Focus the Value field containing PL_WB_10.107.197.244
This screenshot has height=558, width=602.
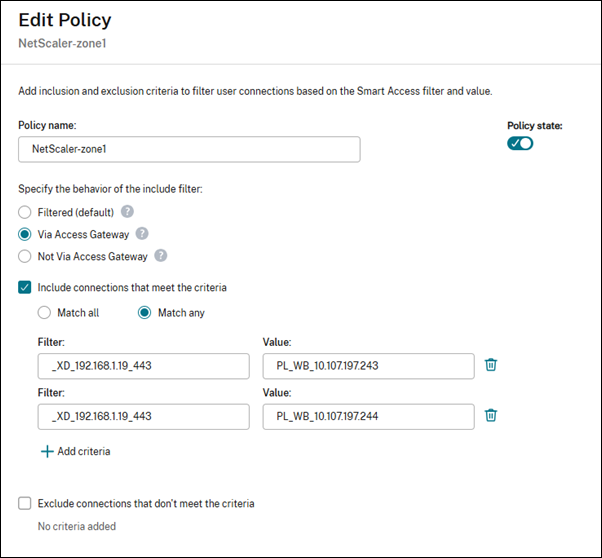(368, 416)
